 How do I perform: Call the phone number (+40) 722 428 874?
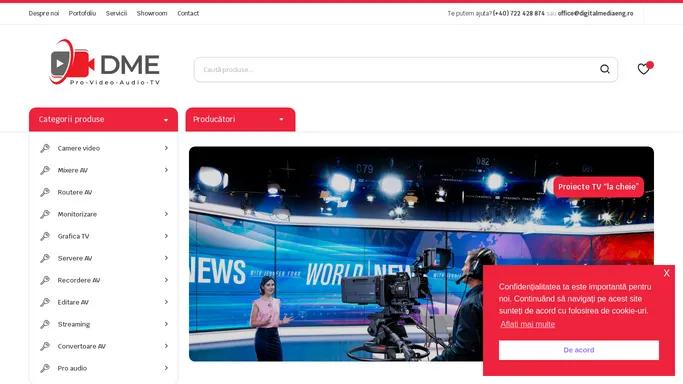tap(518, 13)
